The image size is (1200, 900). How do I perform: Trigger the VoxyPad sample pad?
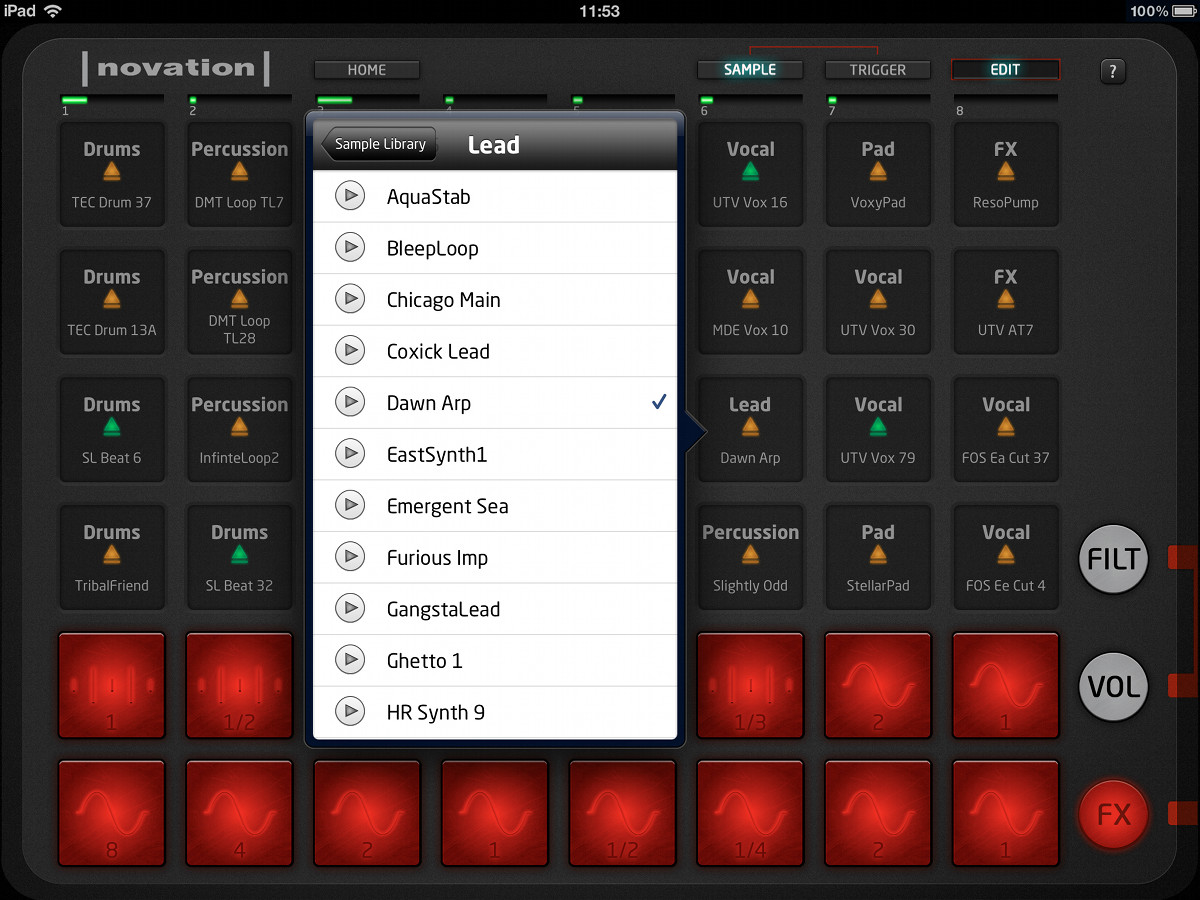(878, 174)
